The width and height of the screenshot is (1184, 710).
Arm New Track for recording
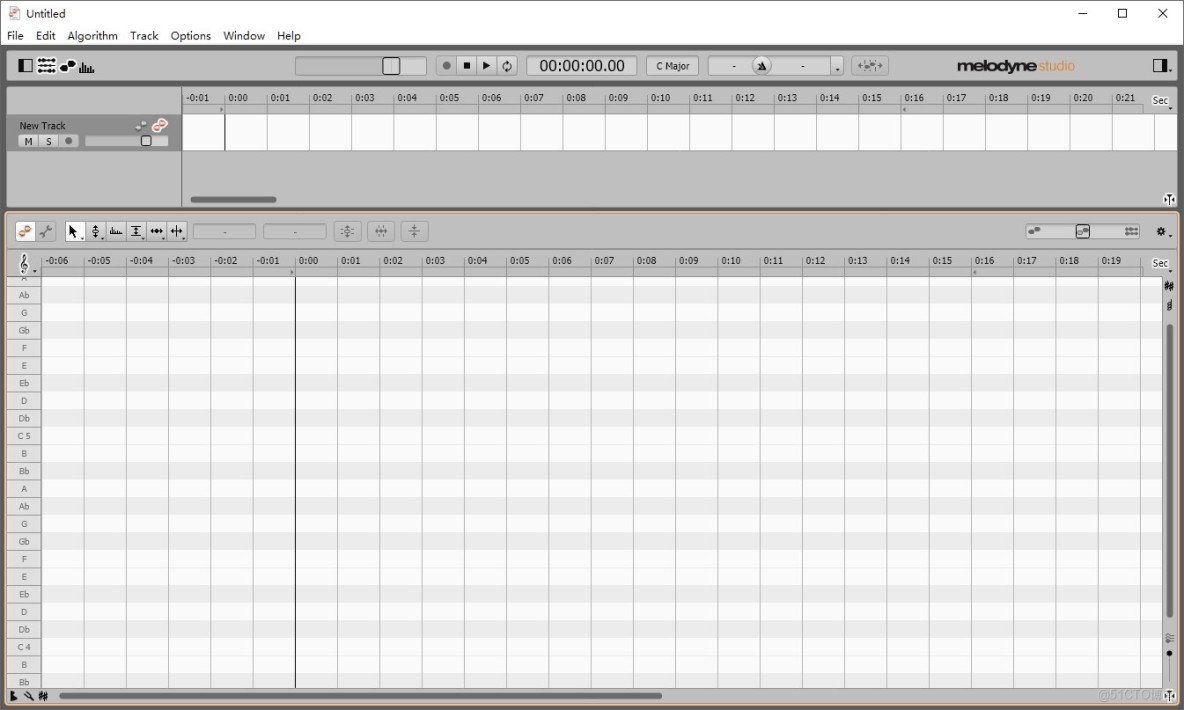point(68,141)
